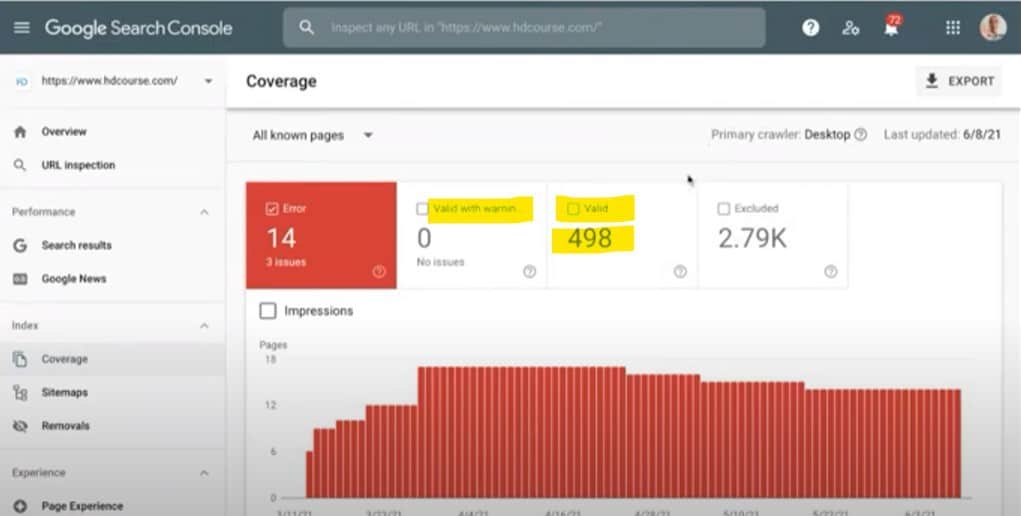Click inside Inspect any URL field
1021x516 pixels.
tap(524, 27)
